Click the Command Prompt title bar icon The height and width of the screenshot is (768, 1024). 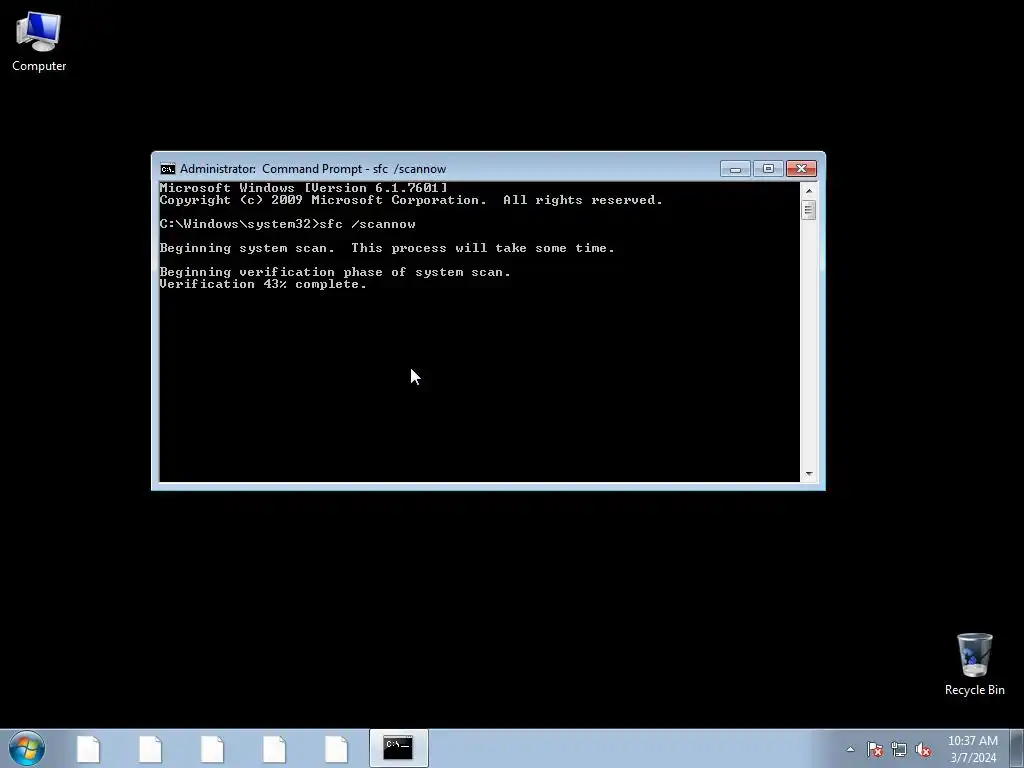tap(168, 169)
